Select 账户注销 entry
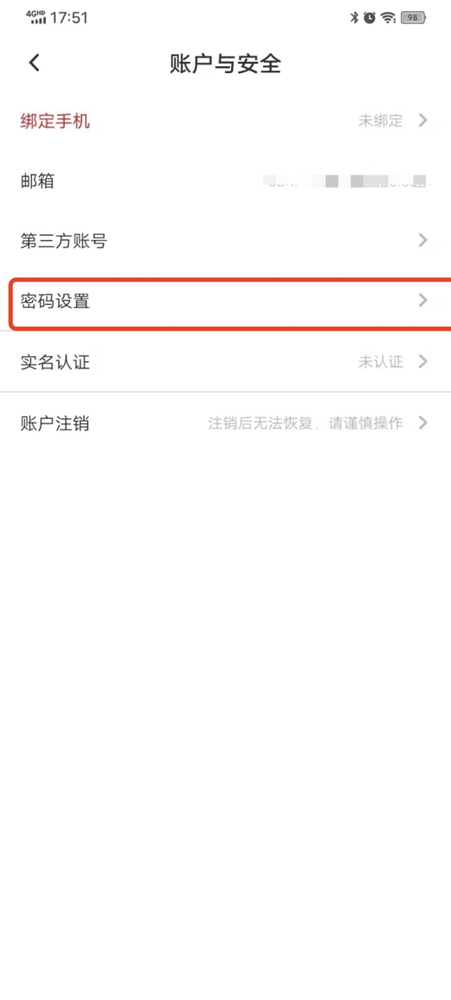 coord(225,423)
